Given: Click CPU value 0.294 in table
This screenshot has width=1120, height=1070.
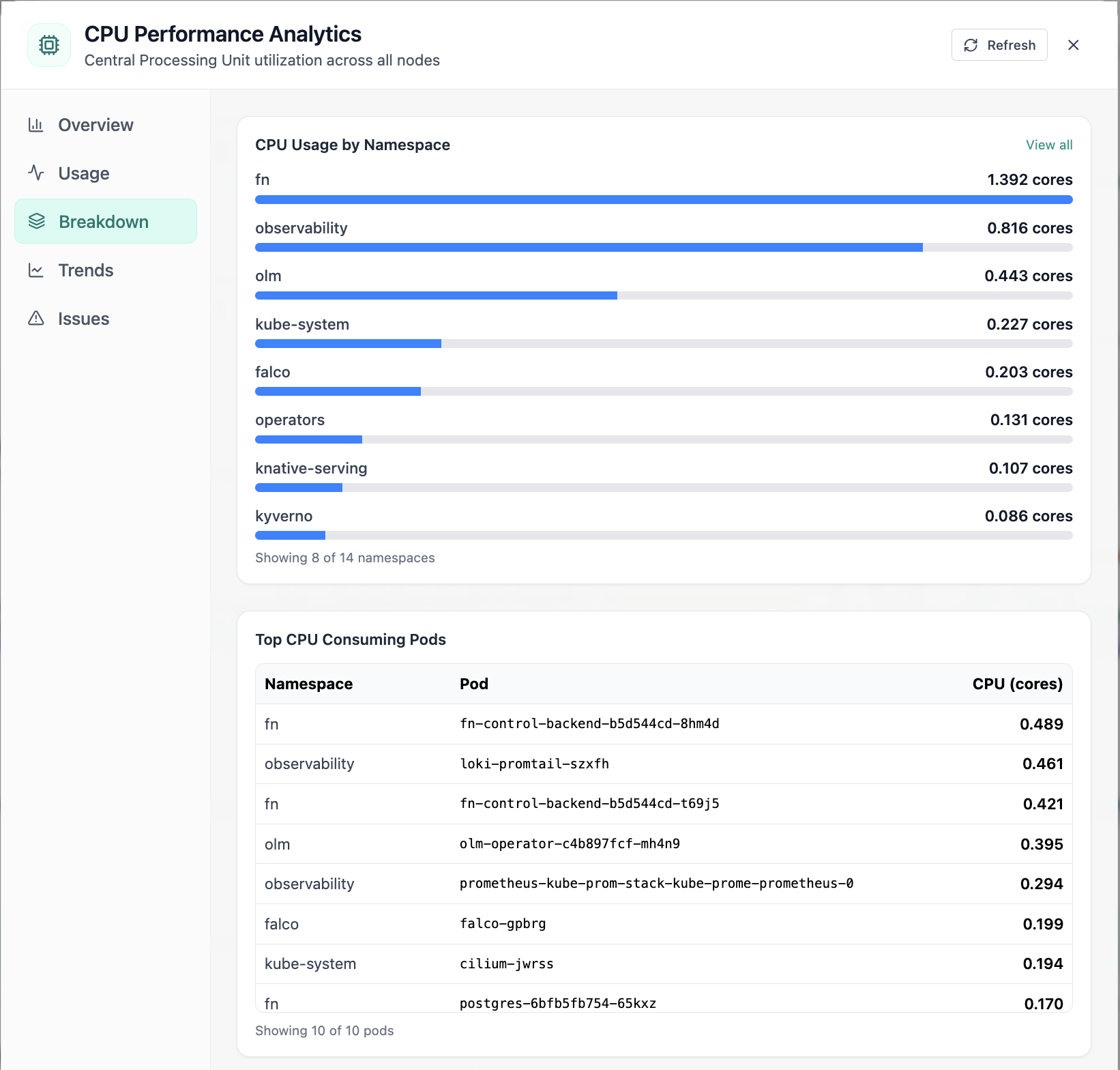Looking at the screenshot, I should pyautogui.click(x=1042, y=884).
